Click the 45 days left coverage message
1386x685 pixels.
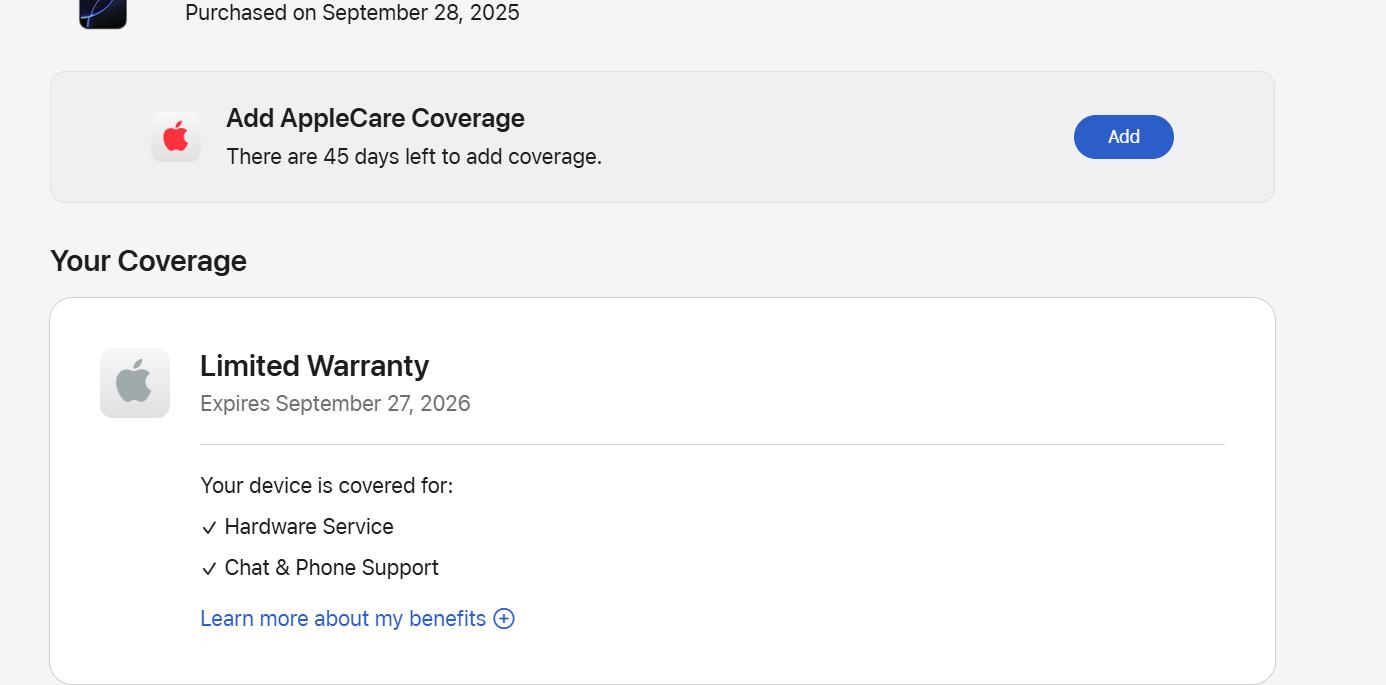click(414, 157)
